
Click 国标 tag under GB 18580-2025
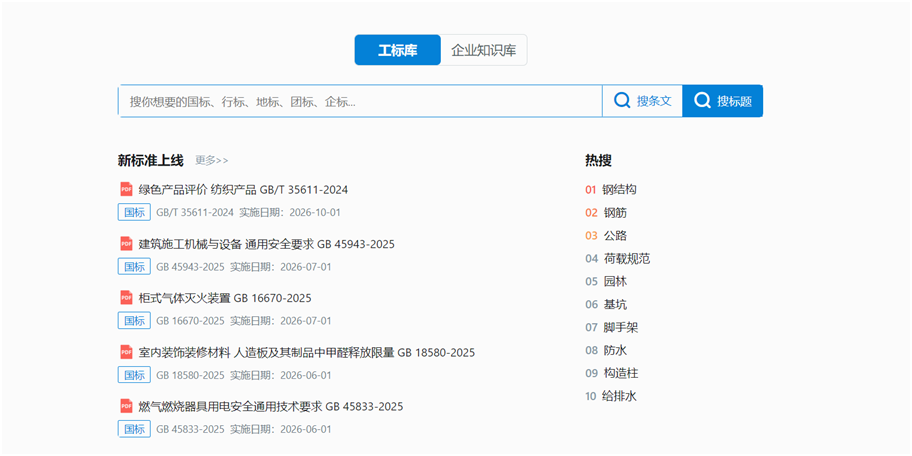coord(134,375)
